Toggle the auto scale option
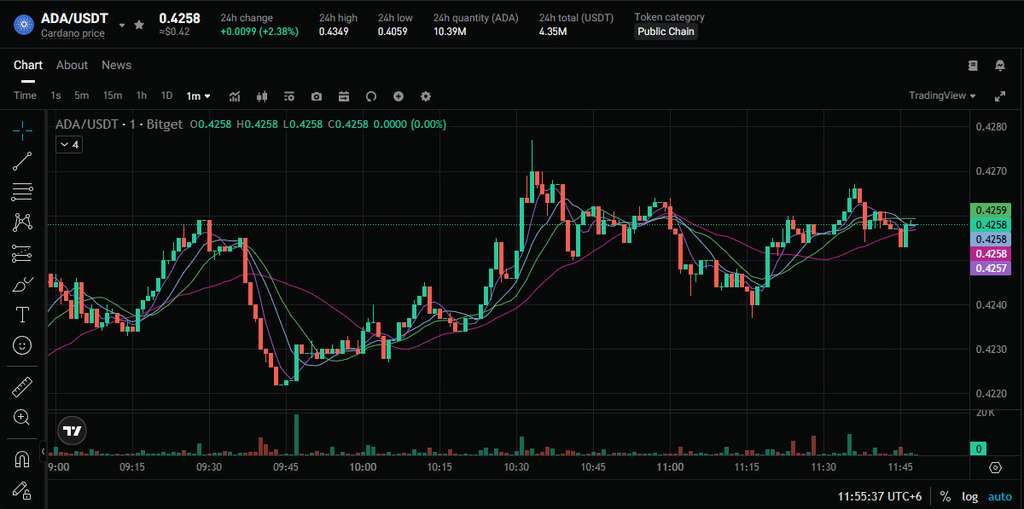This screenshot has height=509, width=1024. [1000, 496]
